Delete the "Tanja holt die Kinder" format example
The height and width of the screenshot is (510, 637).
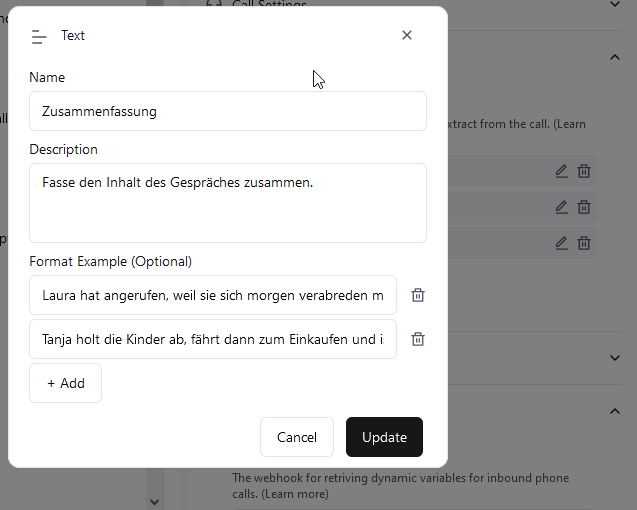tap(418, 339)
